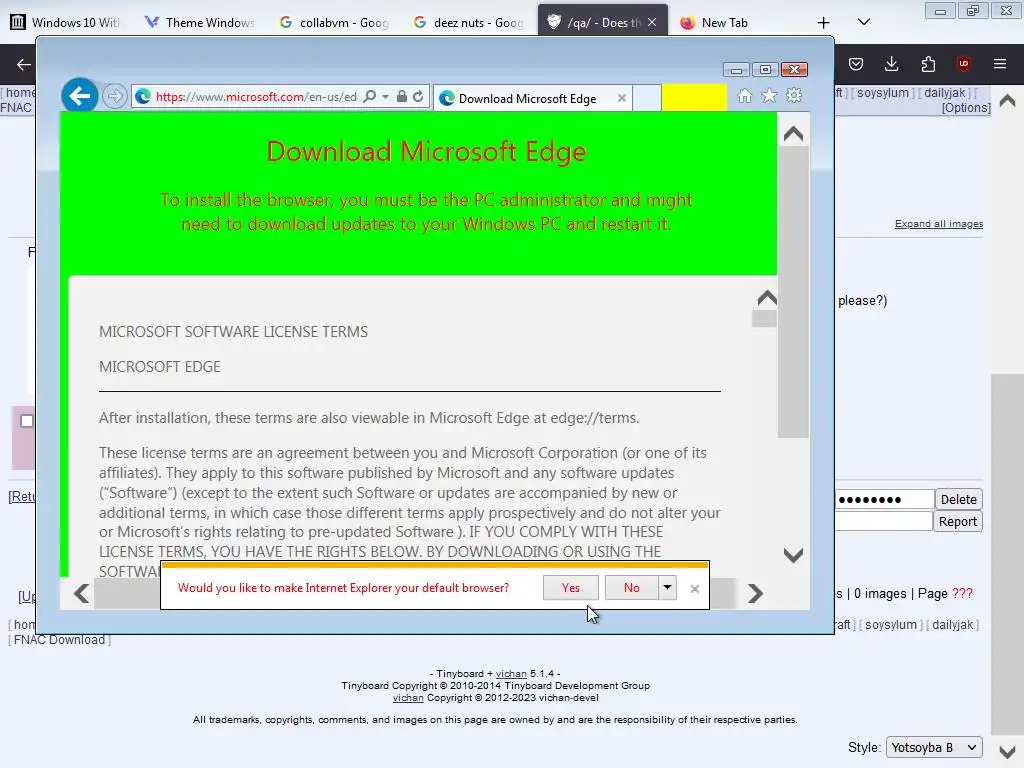Open Firefox Pocket save icon
The image size is (1024, 768).
point(856,64)
